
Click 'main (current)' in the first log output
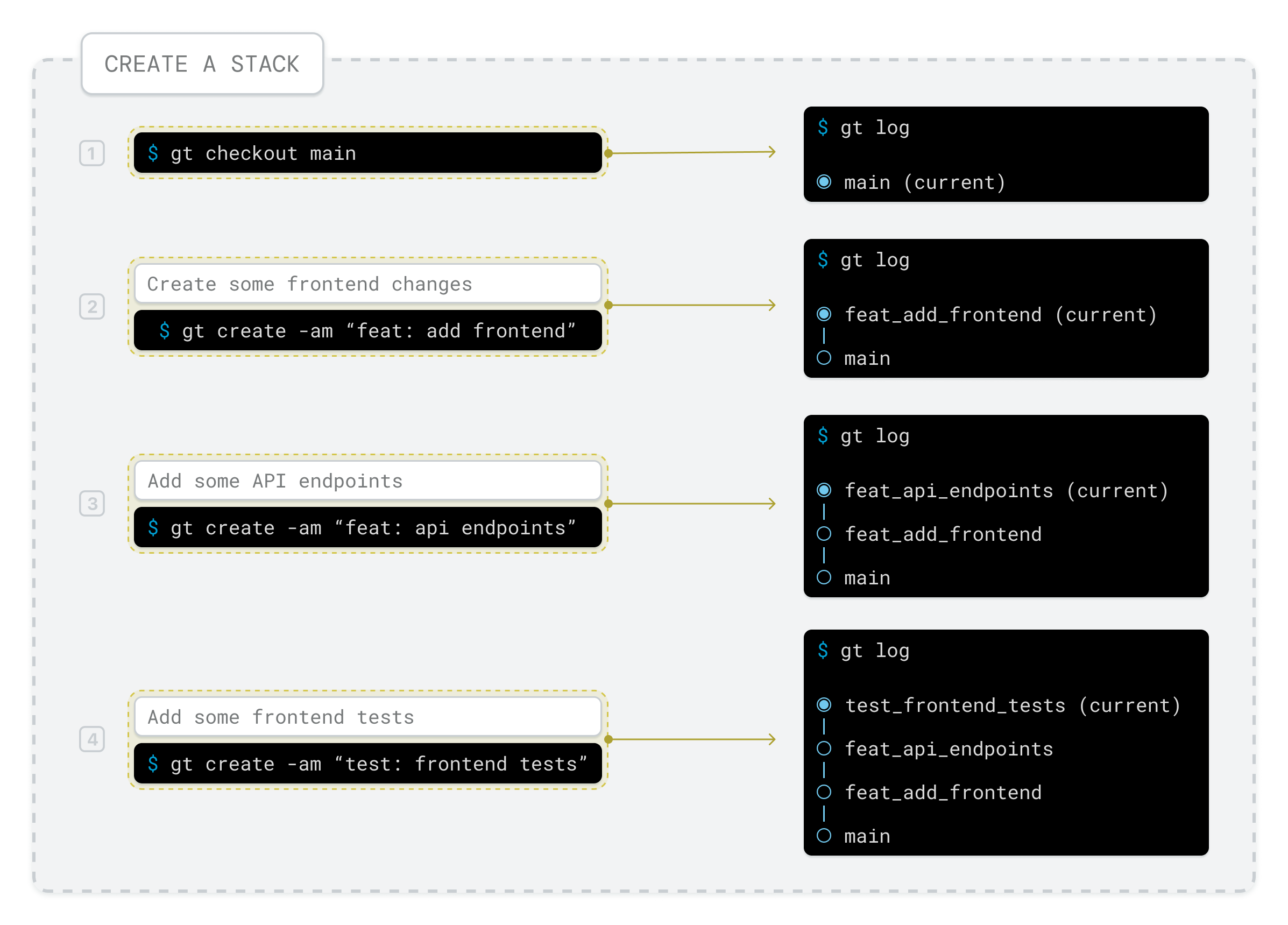click(x=924, y=182)
